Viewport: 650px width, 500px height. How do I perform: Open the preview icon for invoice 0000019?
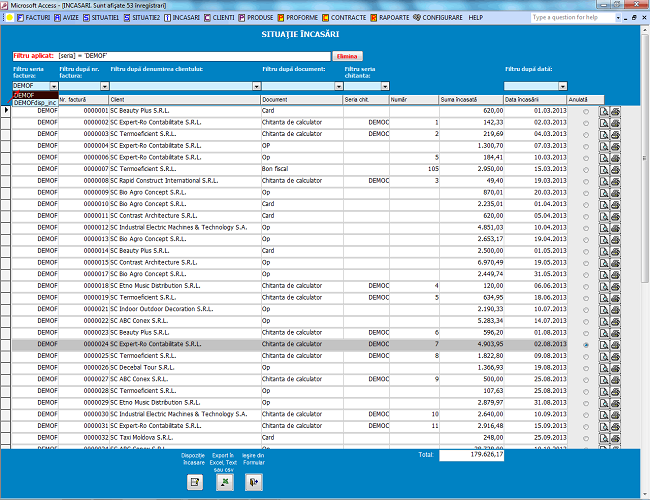(x=604, y=298)
